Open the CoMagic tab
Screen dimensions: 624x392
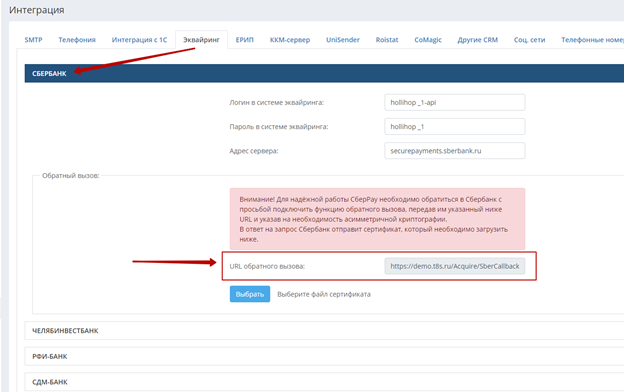pos(428,40)
